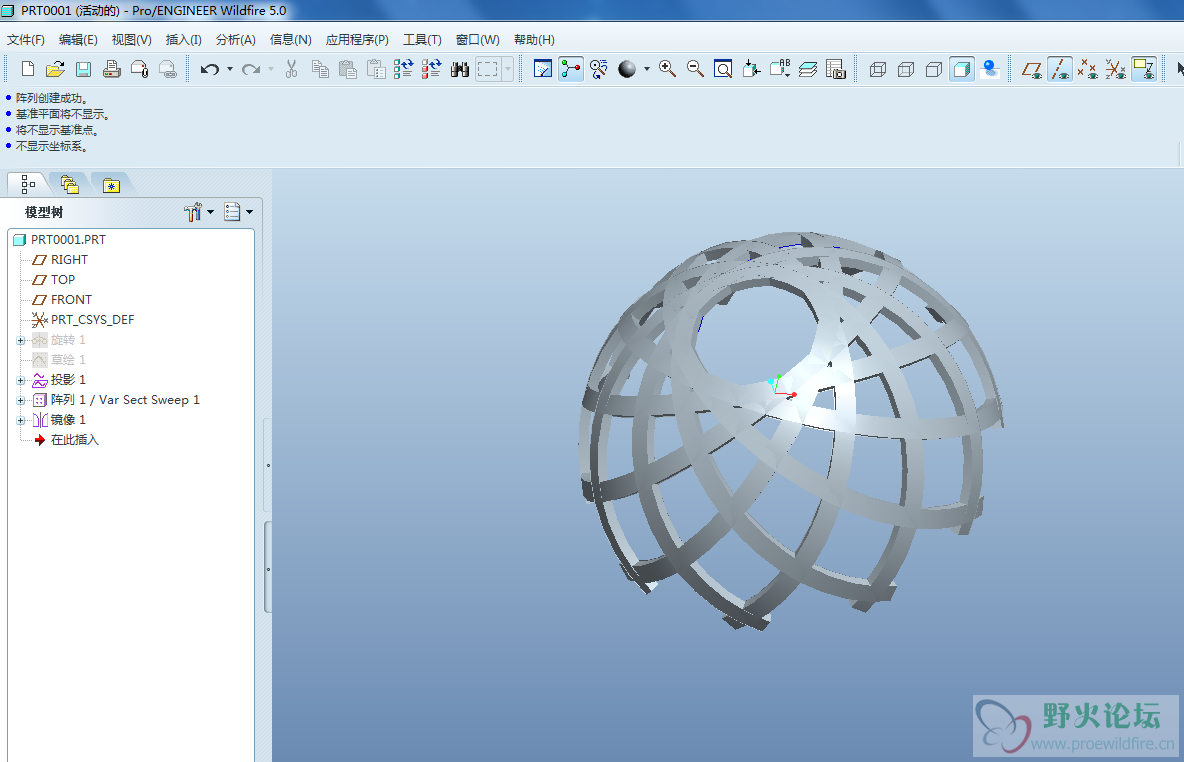The image size is (1184, 762).
Task: Open the 帮助(H) menu
Action: point(534,40)
